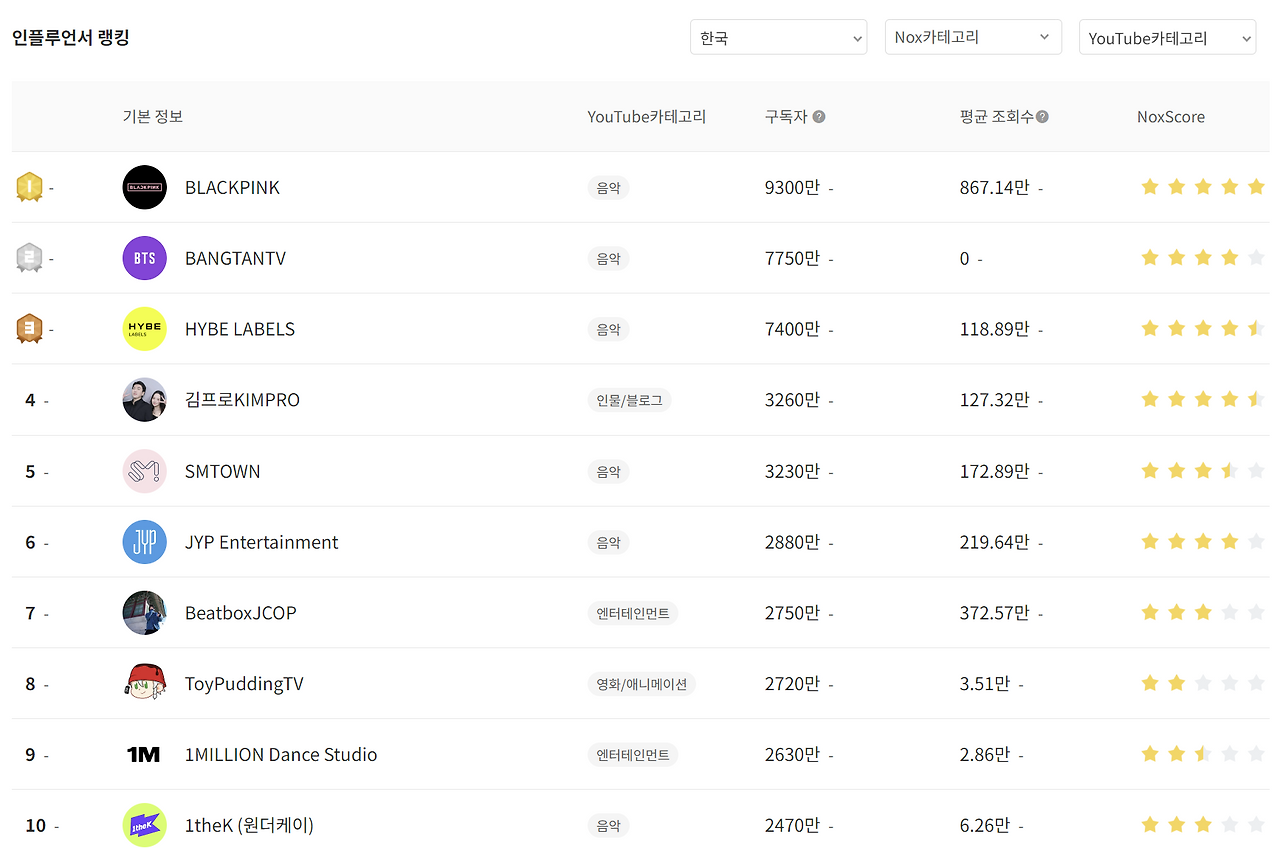Click the 엔터테인먼트 tag for 1MILLION Dance Studio
Image resolution: width=1280 pixels, height=848 pixels.
(632, 755)
